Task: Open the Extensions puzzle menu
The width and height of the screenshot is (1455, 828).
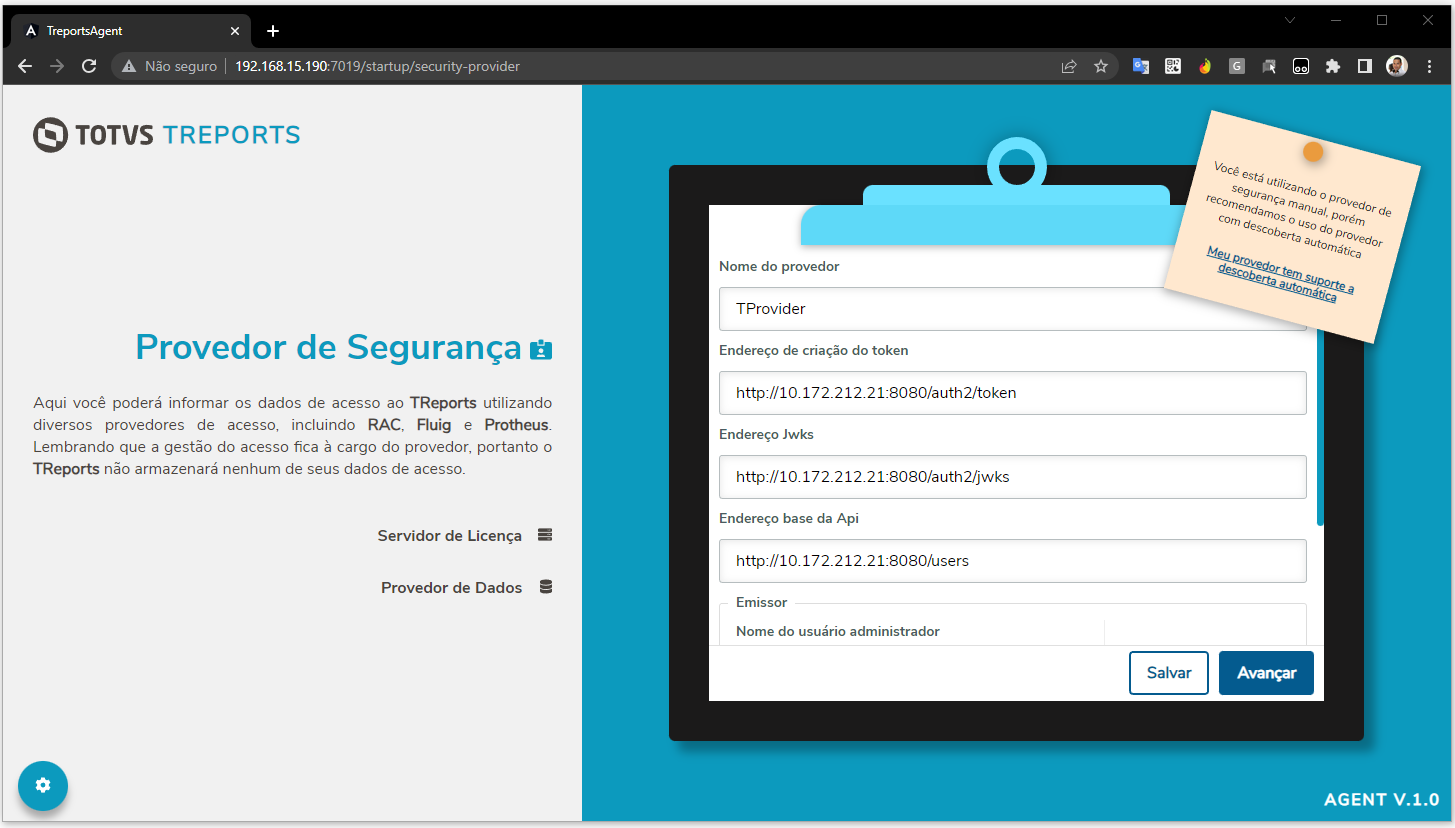Action: (x=1332, y=67)
